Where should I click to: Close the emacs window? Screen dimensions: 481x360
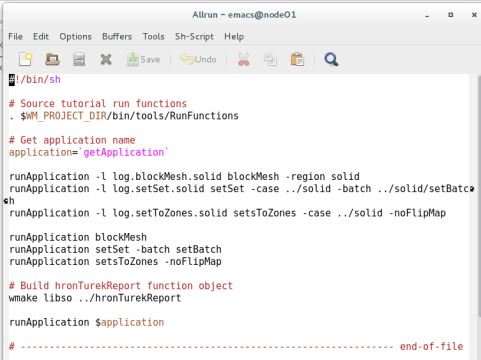coord(474,15)
